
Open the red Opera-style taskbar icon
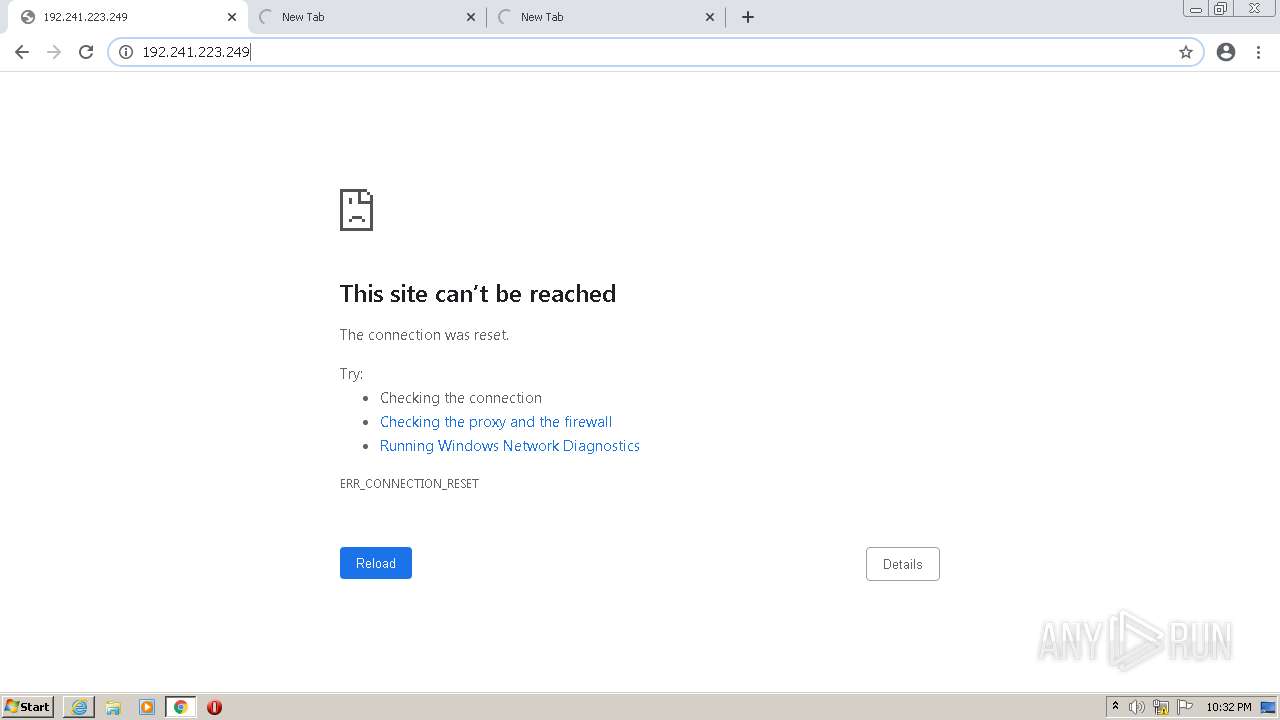(214, 707)
